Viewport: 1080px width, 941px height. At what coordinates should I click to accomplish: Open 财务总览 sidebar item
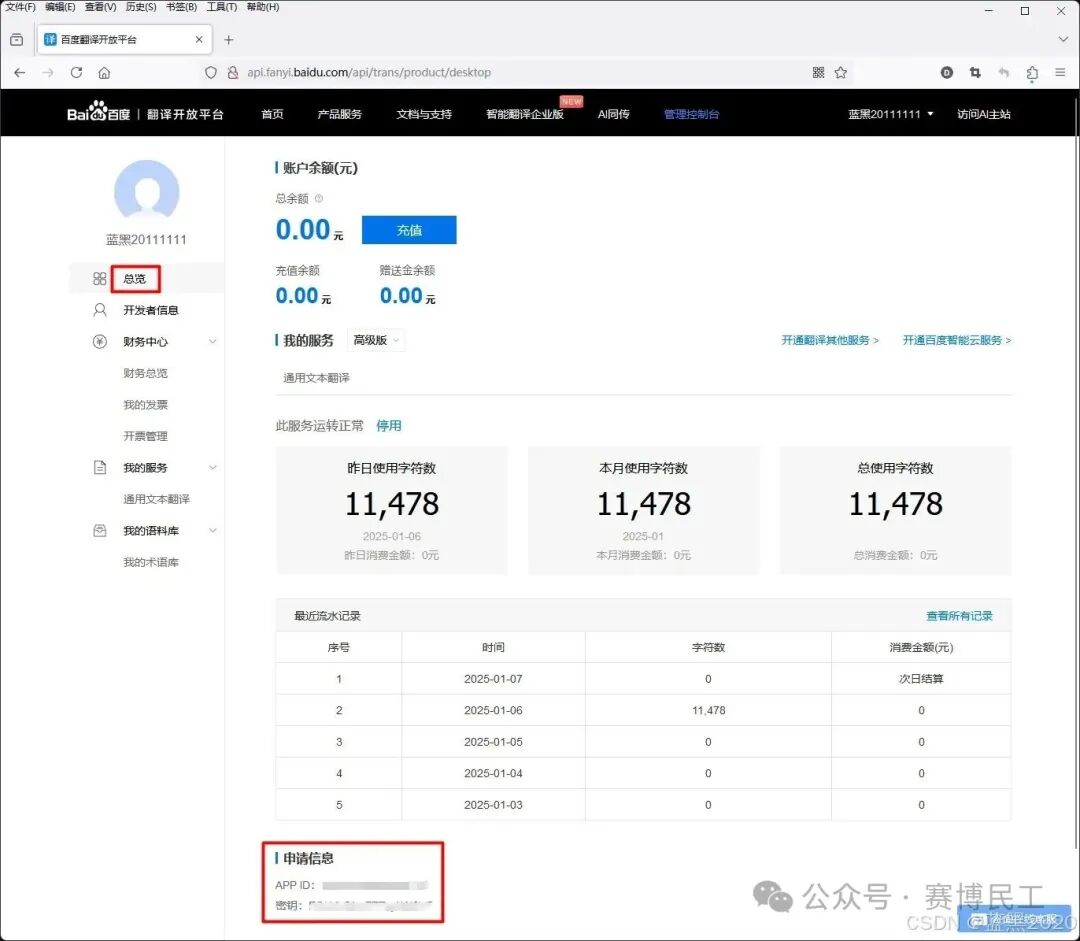(145, 373)
